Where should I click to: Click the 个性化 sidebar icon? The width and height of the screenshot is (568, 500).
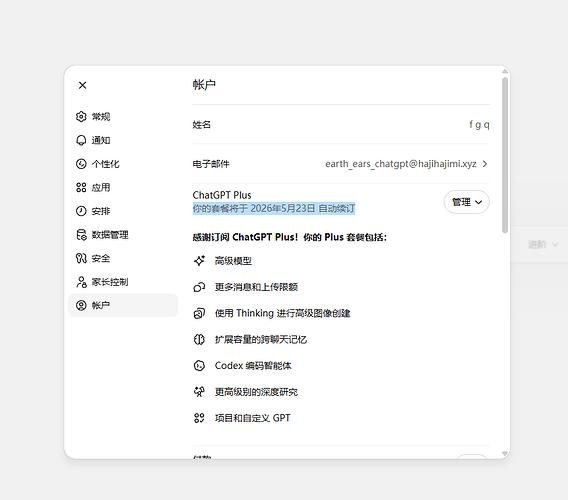coord(81,164)
